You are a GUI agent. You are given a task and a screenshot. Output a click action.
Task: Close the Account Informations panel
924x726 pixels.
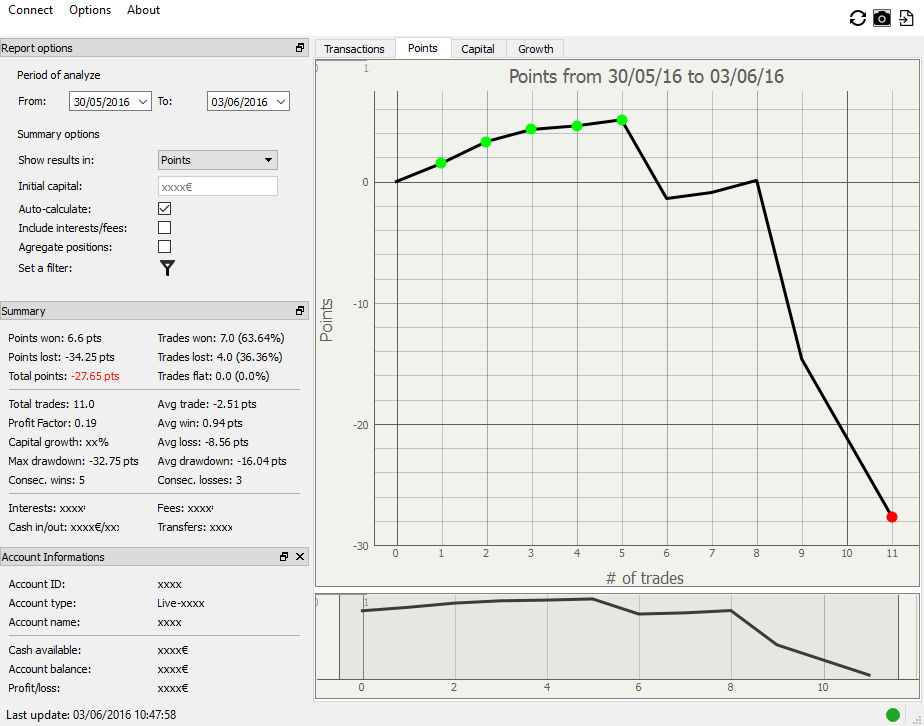point(300,556)
